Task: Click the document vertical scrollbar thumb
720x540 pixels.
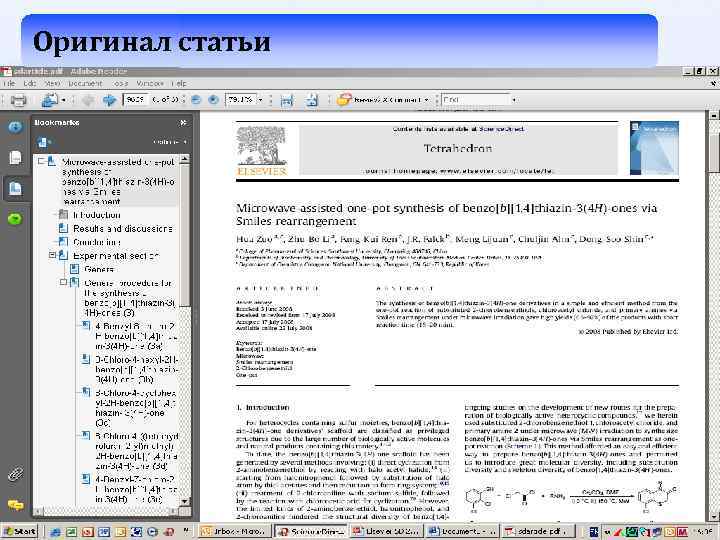Action: pyautogui.click(x=714, y=153)
